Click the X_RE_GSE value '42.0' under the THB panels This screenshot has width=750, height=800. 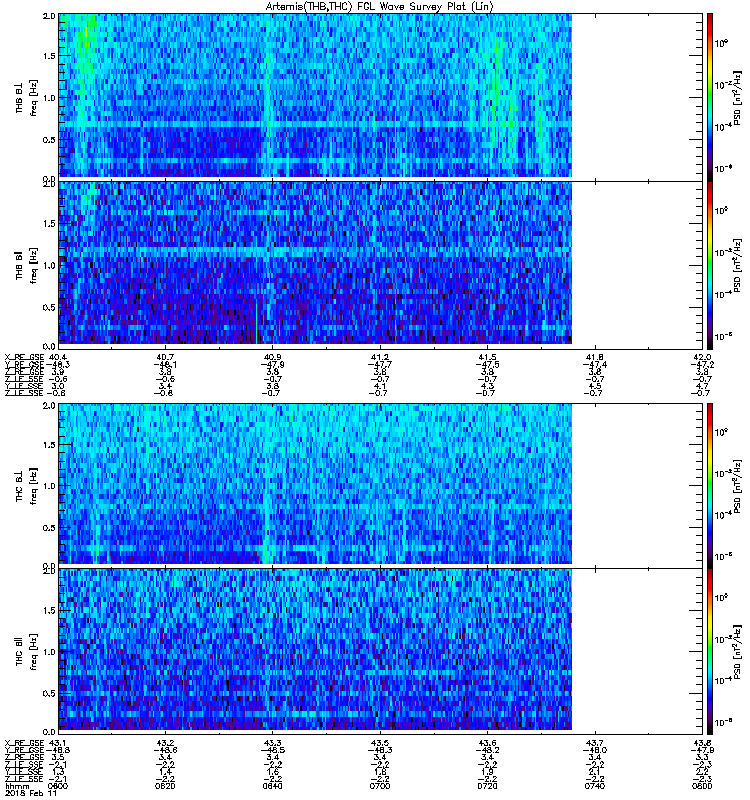[703, 358]
